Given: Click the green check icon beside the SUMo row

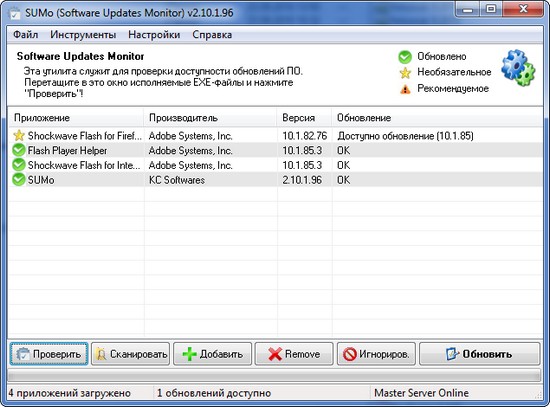Looking at the screenshot, I should (x=19, y=180).
